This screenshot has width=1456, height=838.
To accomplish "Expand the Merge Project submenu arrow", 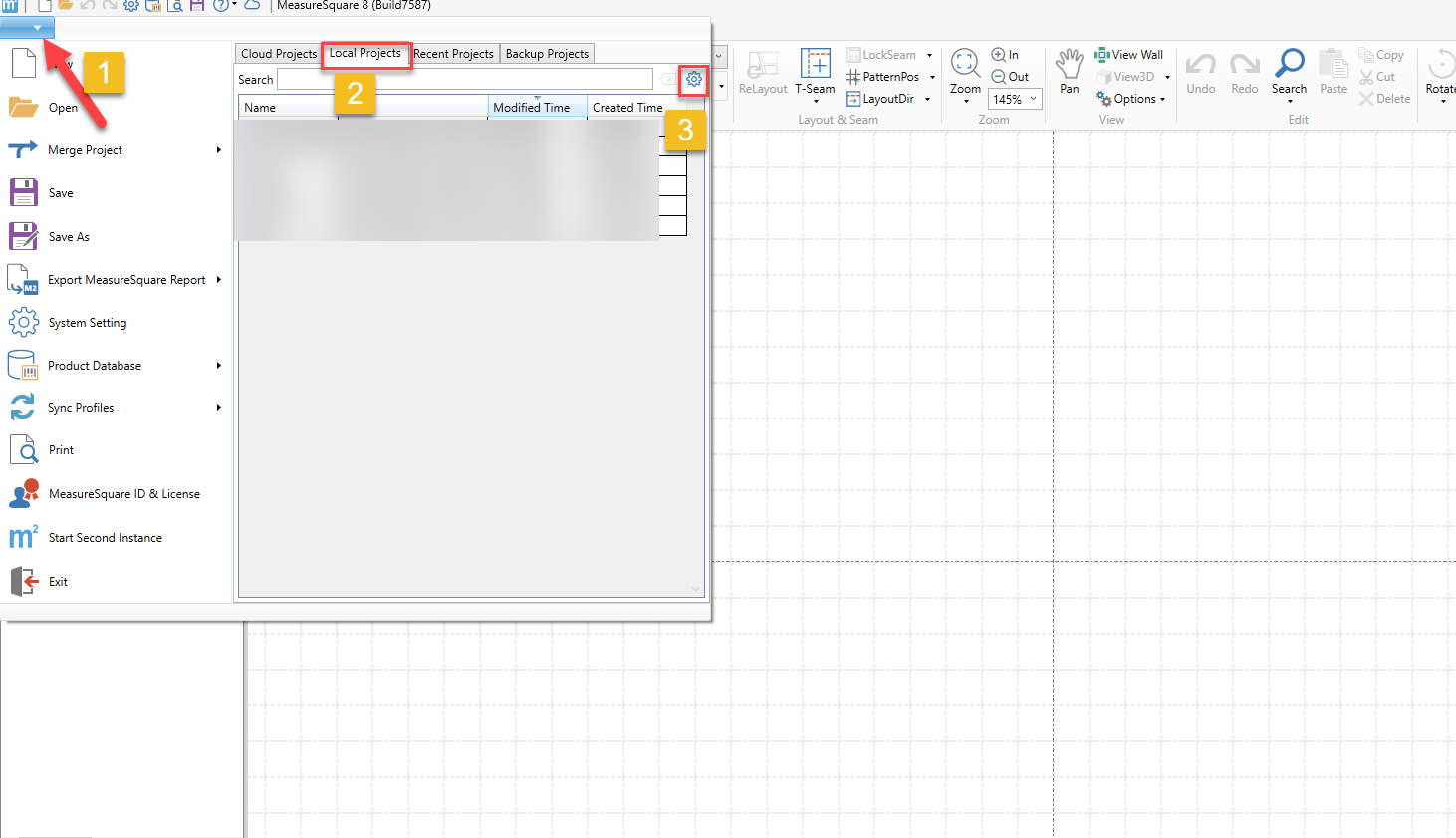I will pyautogui.click(x=219, y=150).
